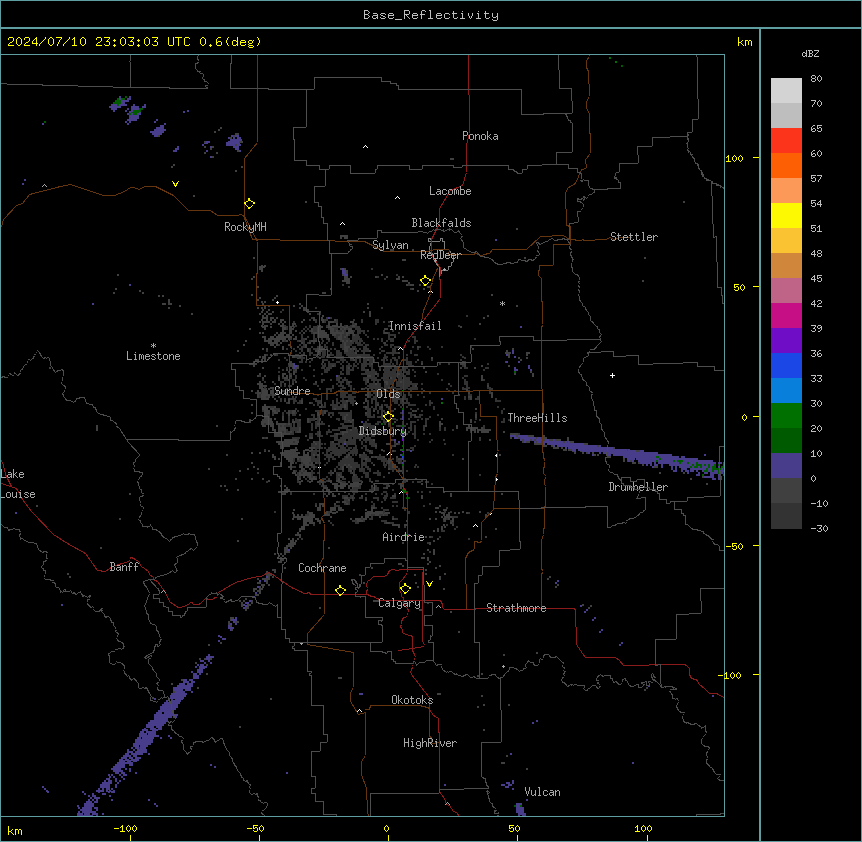Click the Strathmore label
Viewport: 862px width, 842px height.
pyautogui.click(x=516, y=608)
